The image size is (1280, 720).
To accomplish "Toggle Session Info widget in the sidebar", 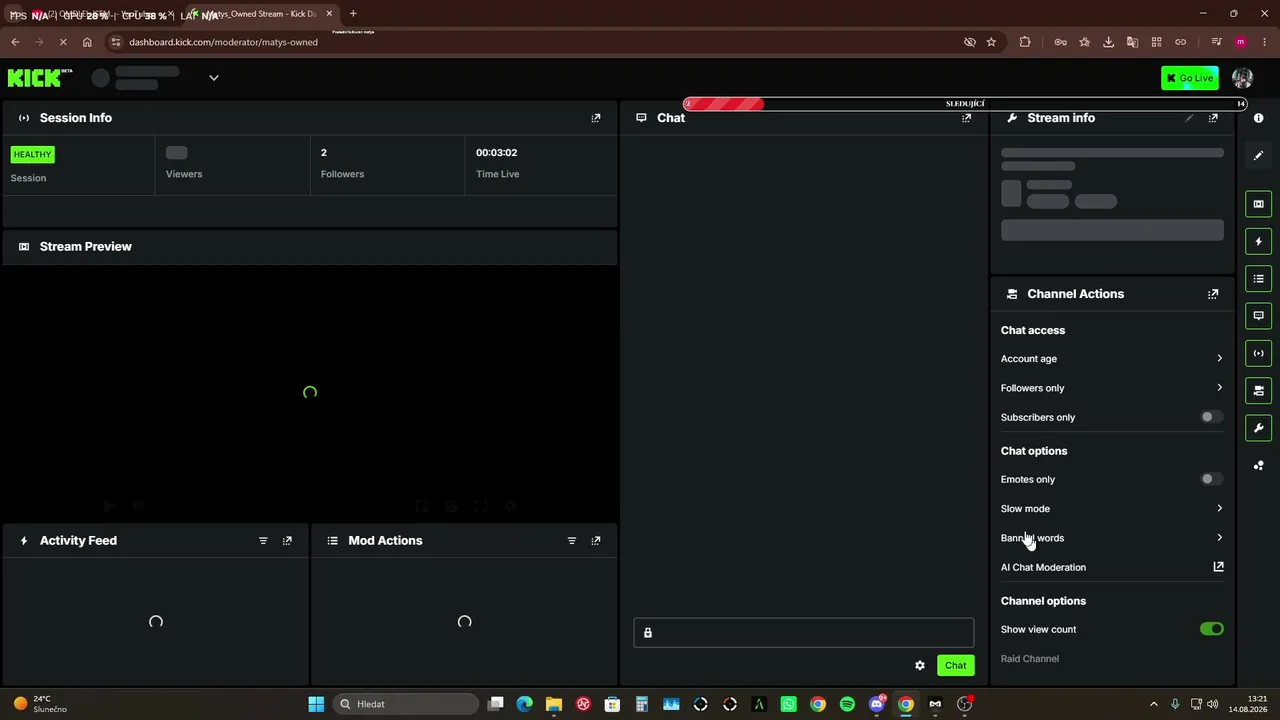I will tap(1259, 353).
